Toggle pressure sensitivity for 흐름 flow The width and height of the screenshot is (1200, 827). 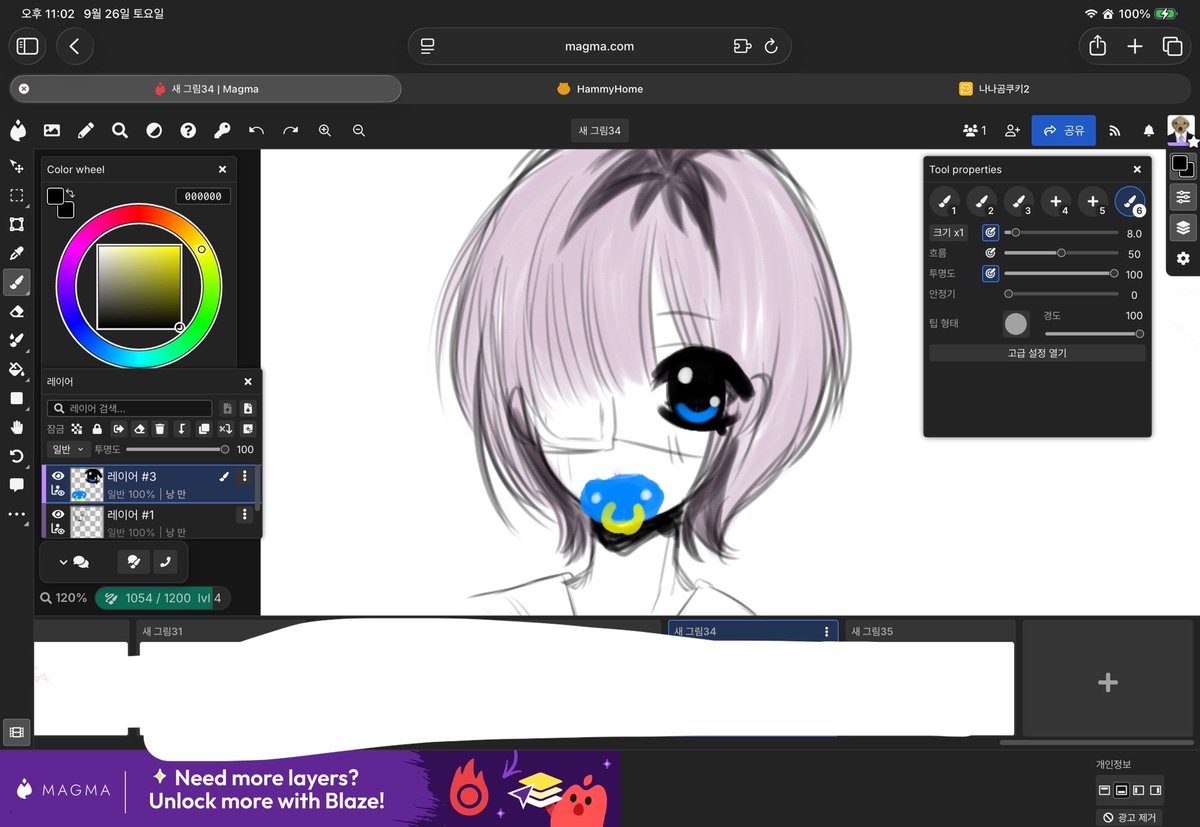(x=990, y=254)
